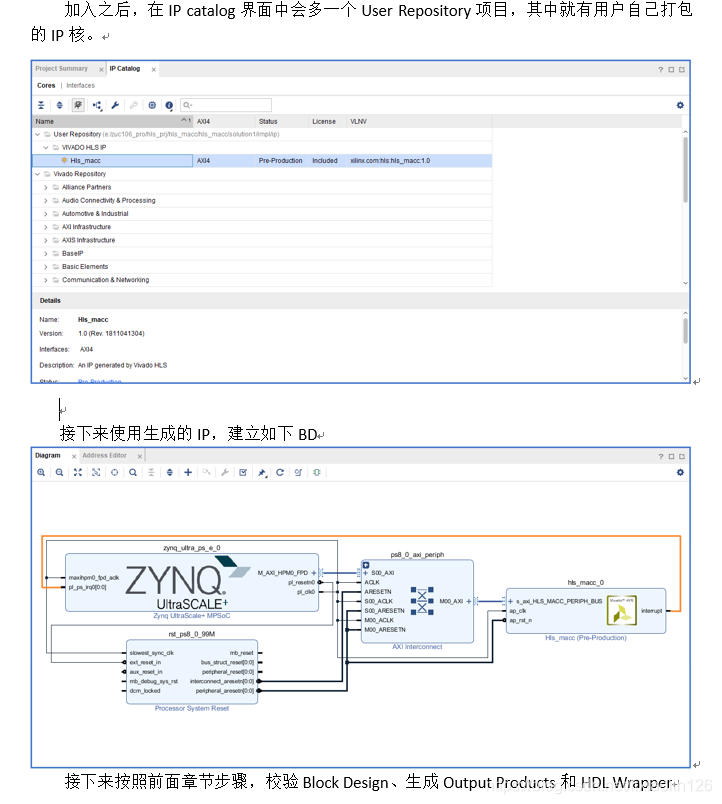Click the group-by hierarchy icon in IP Catalog
Screen dimensions: 722x804
[x=97, y=105]
